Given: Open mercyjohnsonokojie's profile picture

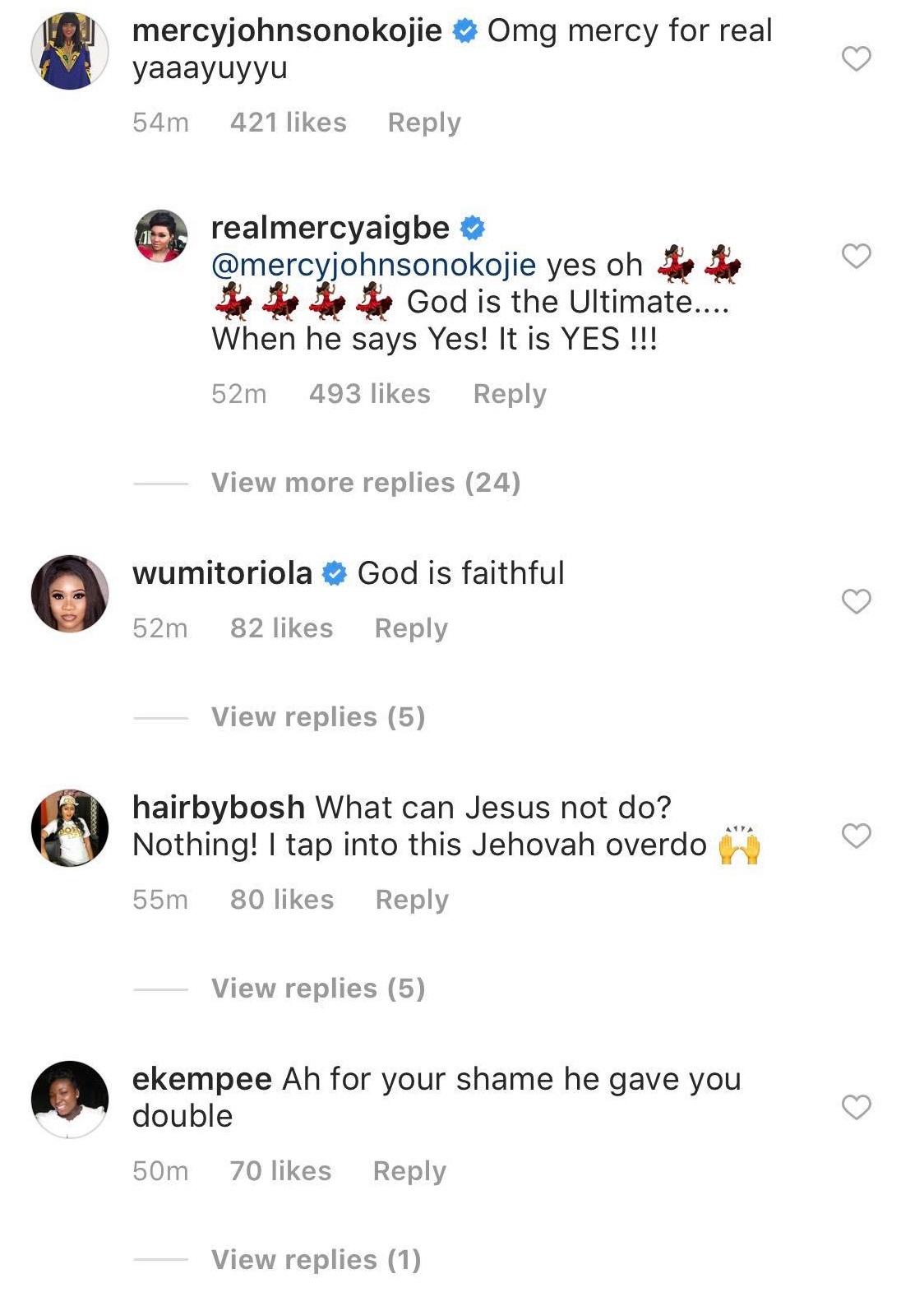Looking at the screenshot, I should click(70, 50).
